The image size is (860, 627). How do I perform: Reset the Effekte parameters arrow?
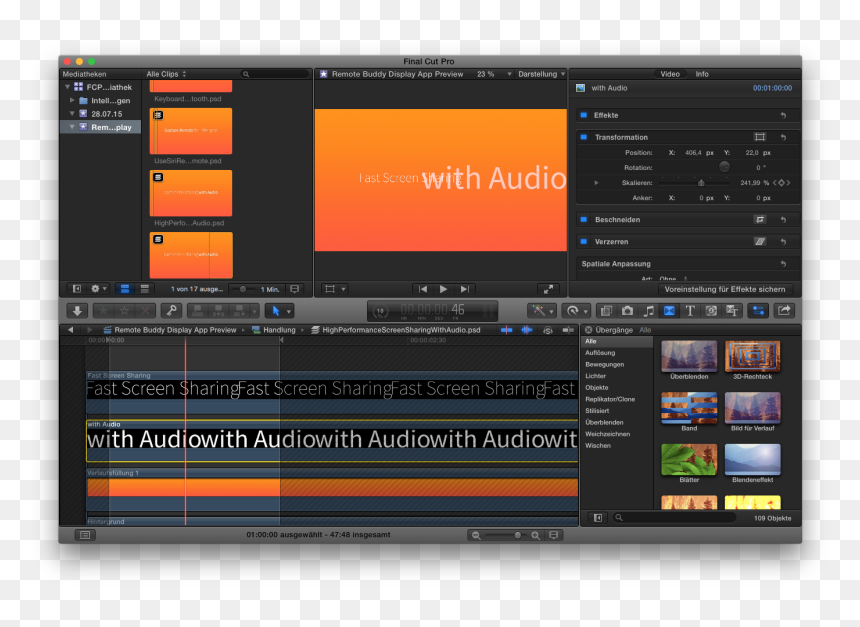click(783, 115)
